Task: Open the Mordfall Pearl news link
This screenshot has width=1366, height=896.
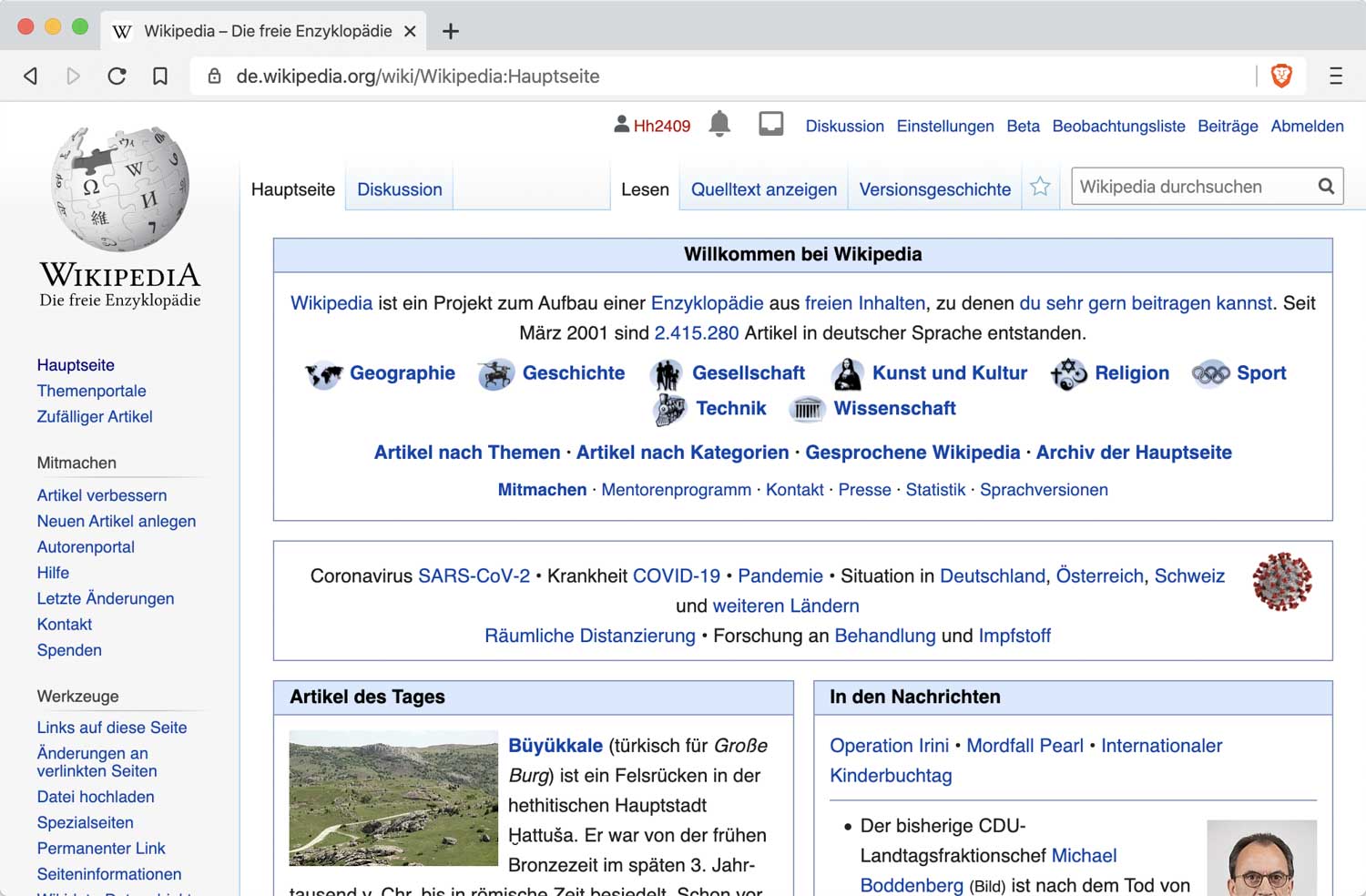Action: click(x=1025, y=746)
